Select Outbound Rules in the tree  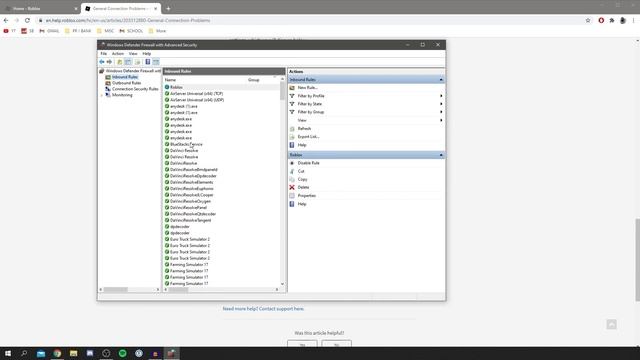point(126,83)
